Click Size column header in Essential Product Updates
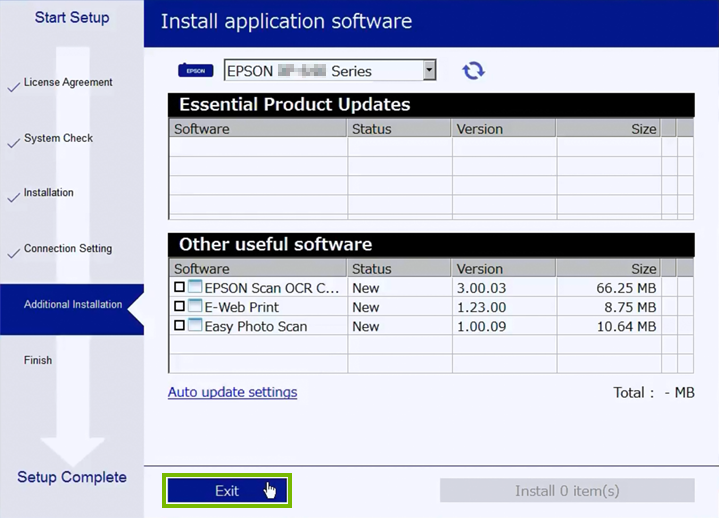Screen dimensions: 719x518 [608, 129]
